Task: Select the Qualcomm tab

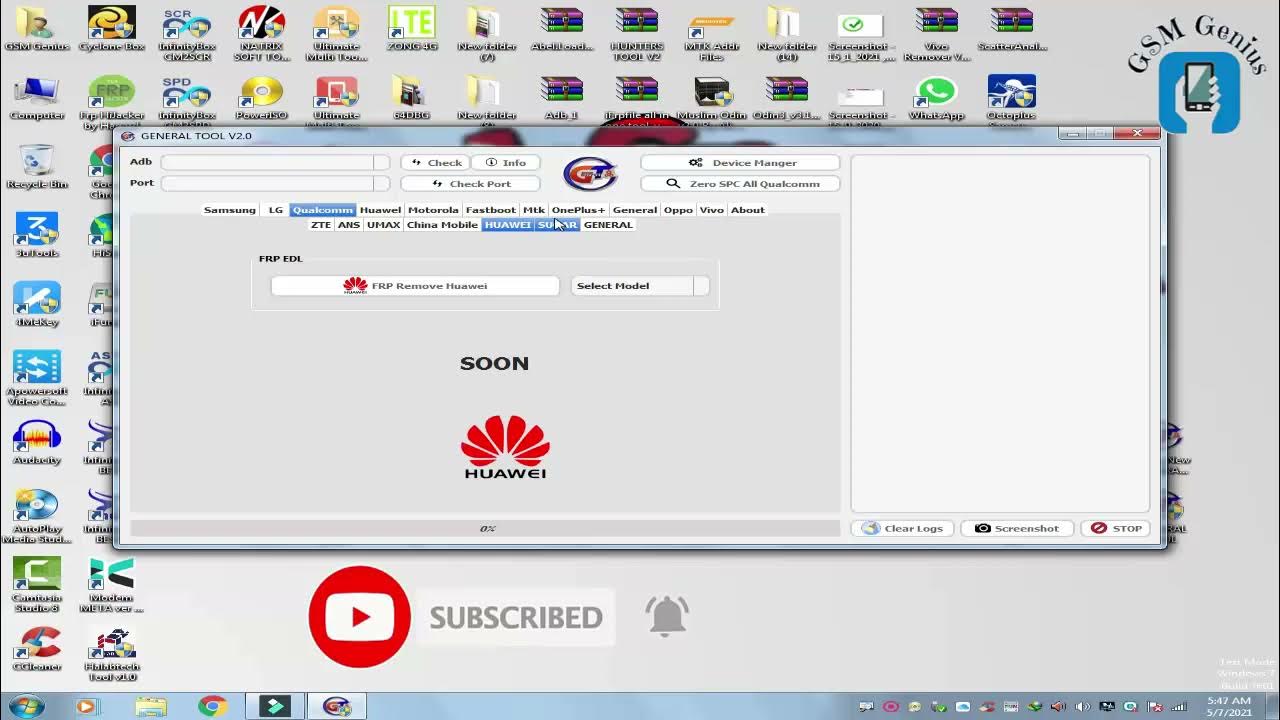Action: [x=323, y=210]
